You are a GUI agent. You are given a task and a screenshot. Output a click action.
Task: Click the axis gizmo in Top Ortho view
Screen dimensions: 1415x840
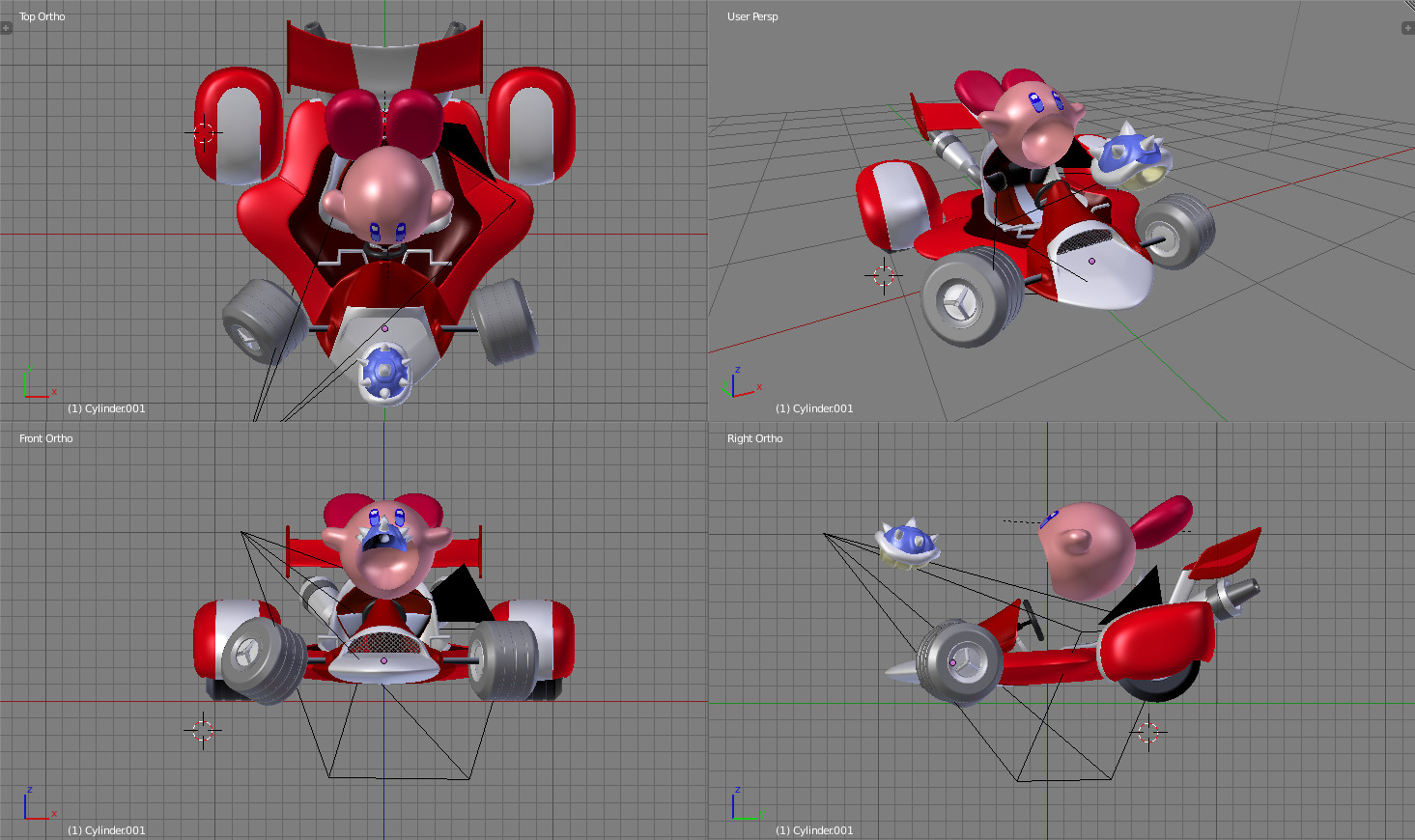coord(39,383)
